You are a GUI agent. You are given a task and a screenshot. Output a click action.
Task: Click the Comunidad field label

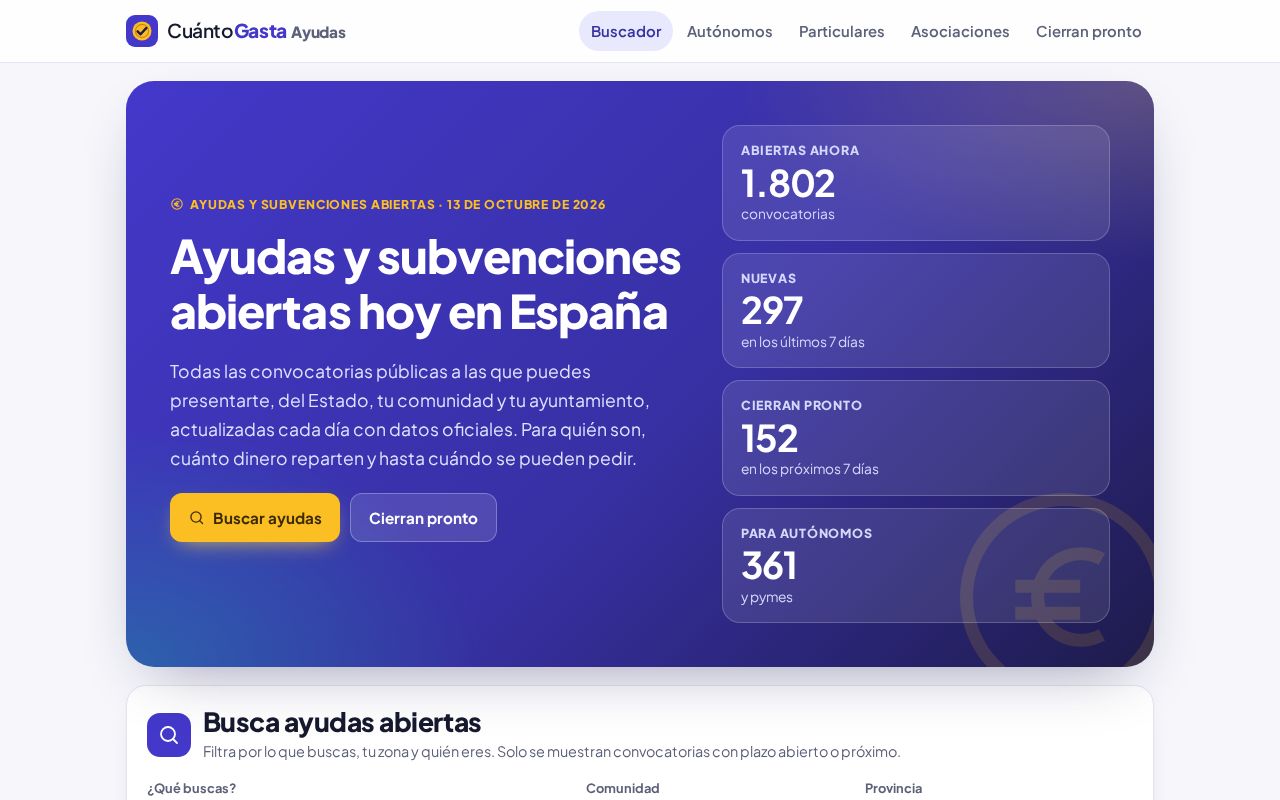coord(623,788)
